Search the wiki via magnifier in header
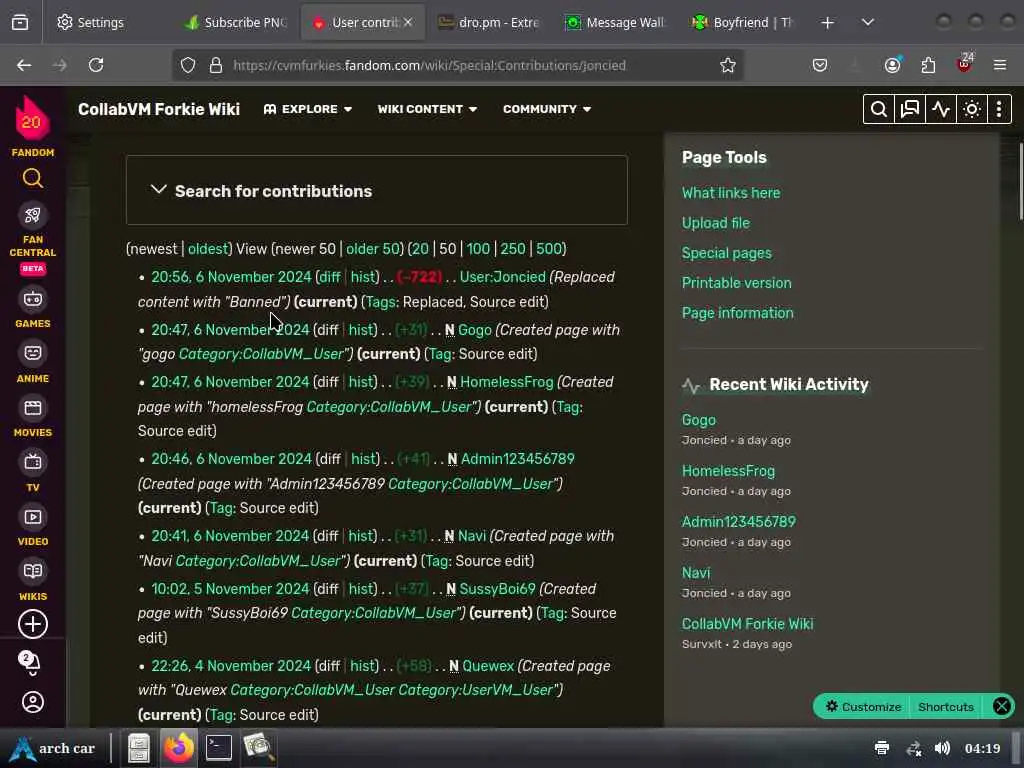Viewport: 1024px width, 768px height. tap(878, 109)
